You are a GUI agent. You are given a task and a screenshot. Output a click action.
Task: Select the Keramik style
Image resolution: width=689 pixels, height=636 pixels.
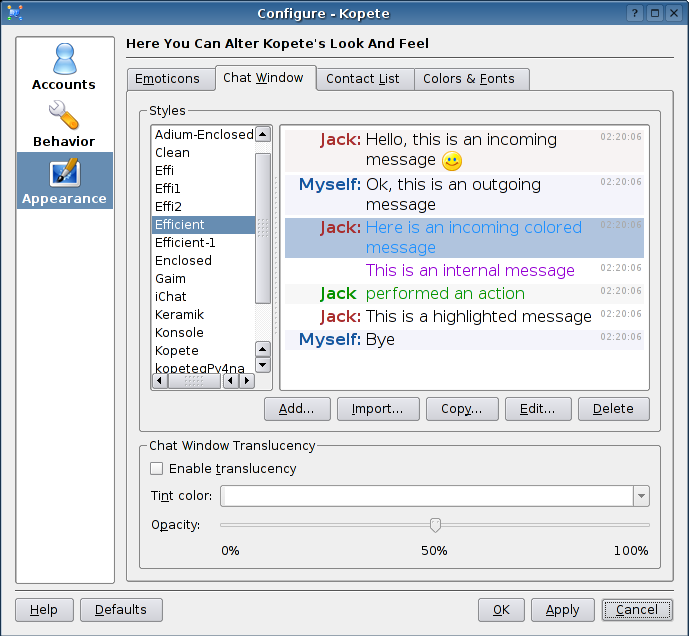pyautogui.click(x=203, y=315)
